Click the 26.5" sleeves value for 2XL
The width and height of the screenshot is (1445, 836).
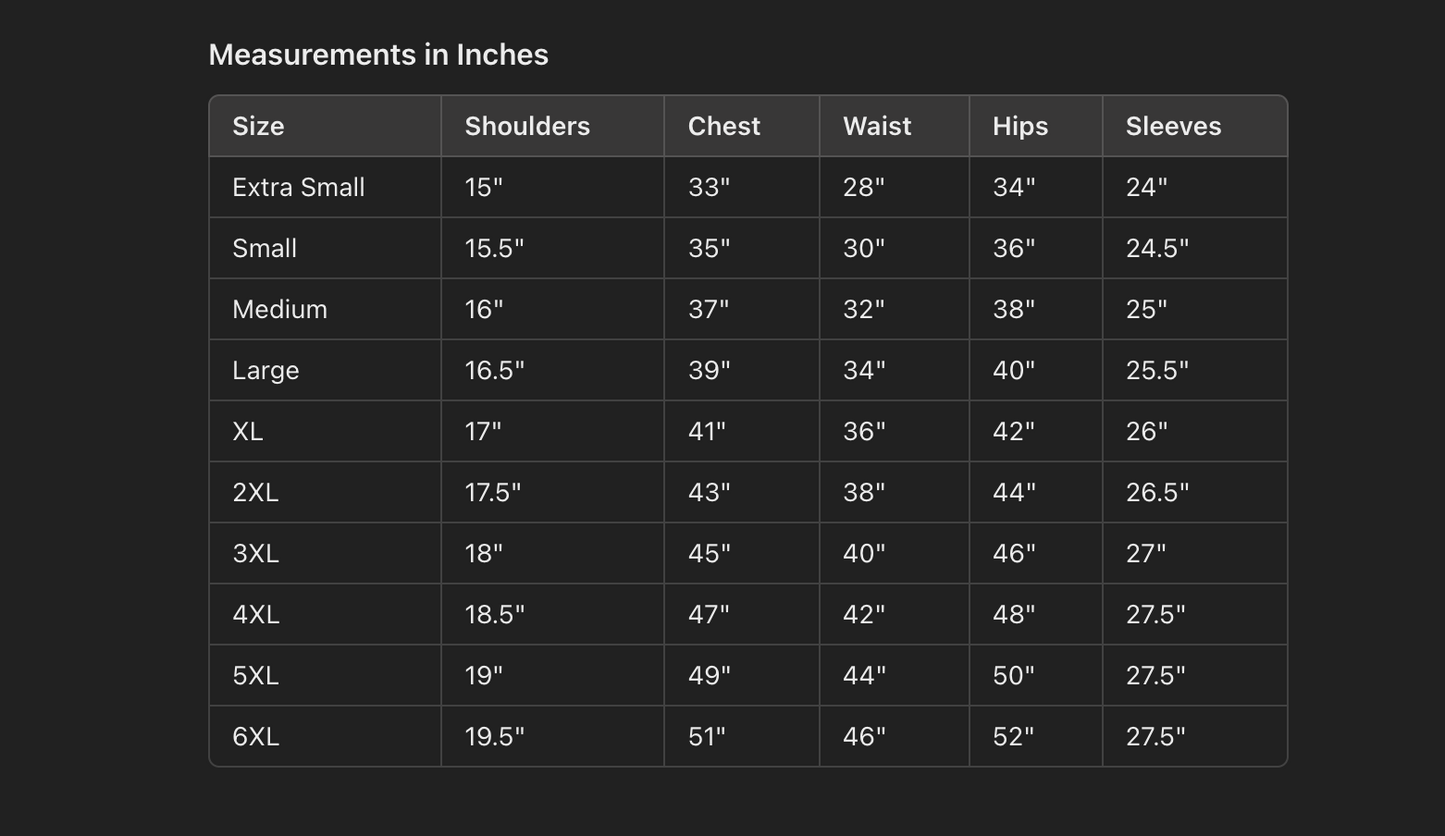point(1157,492)
